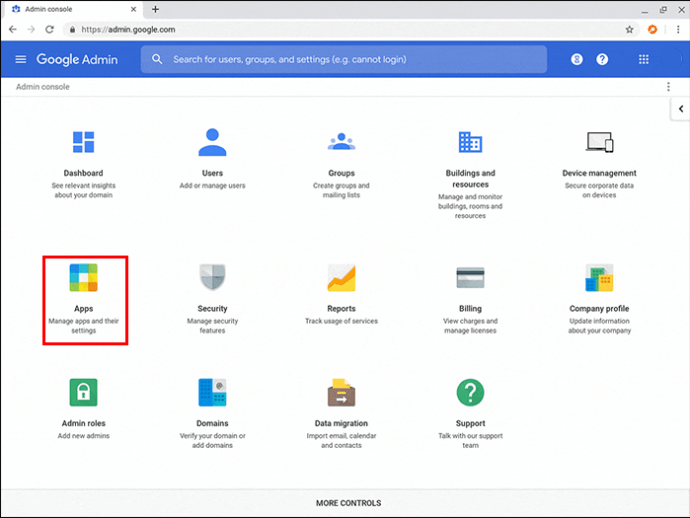Click the Billing title link

(470, 309)
